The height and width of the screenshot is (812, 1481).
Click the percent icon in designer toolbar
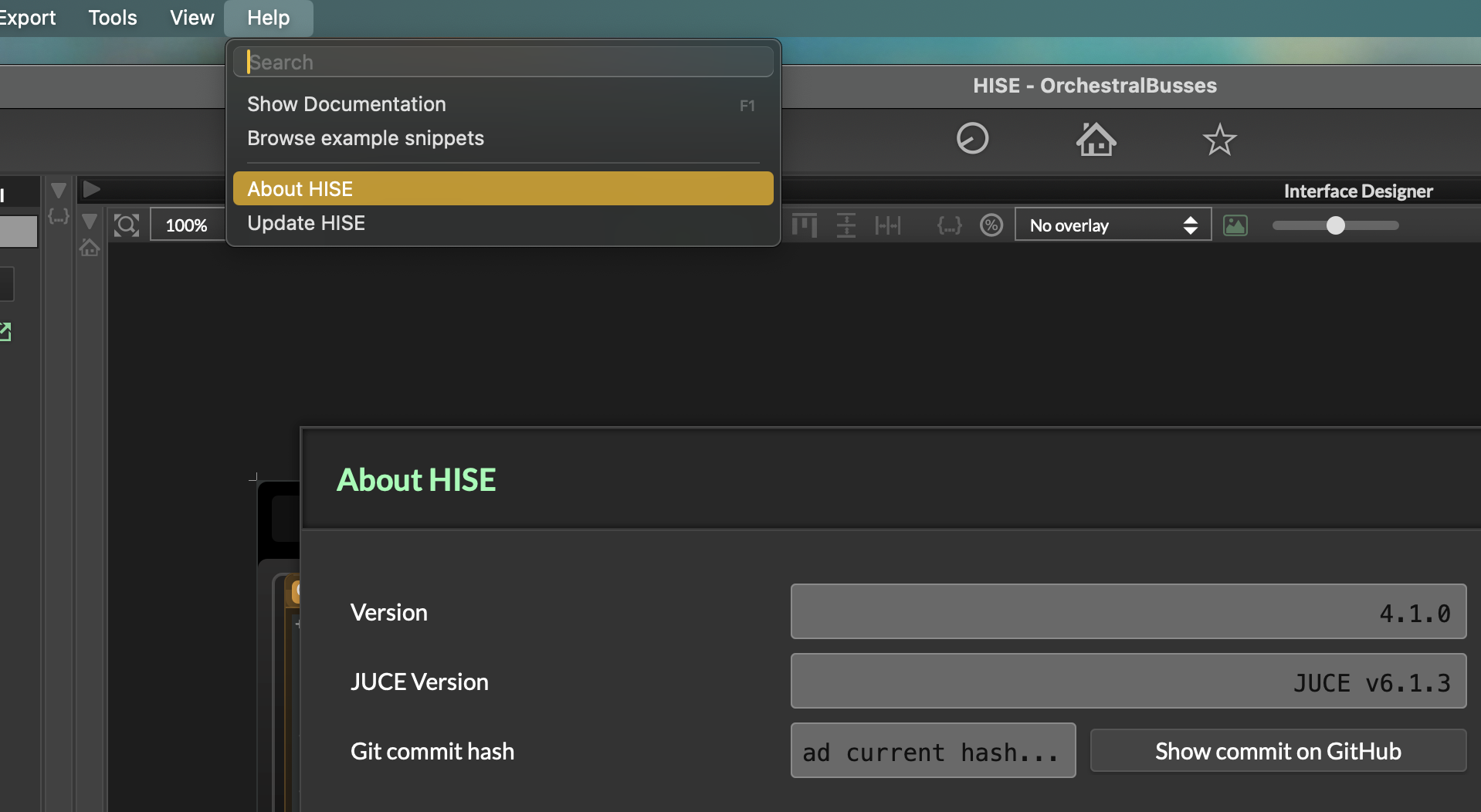[991, 225]
